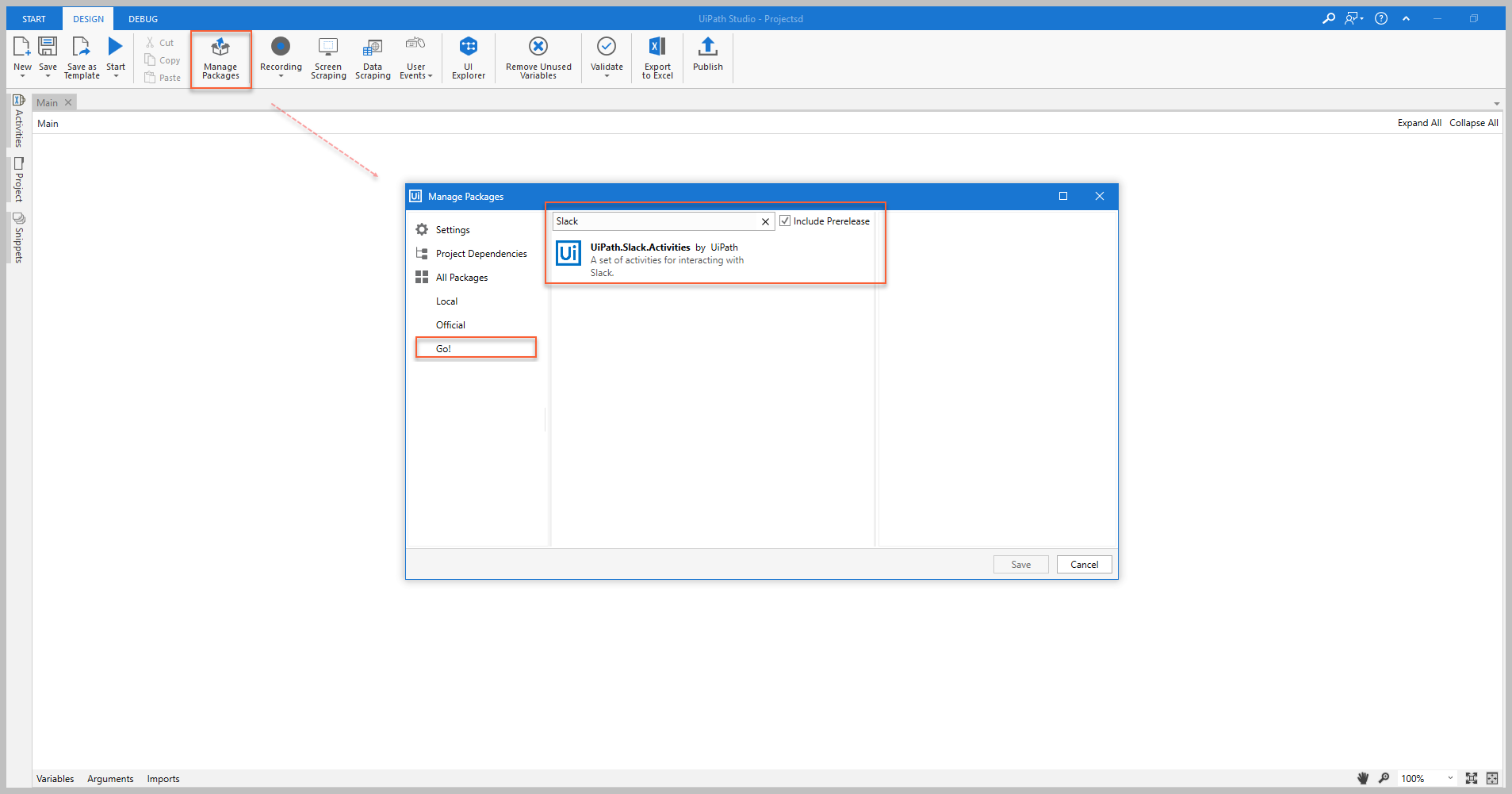Image resolution: width=1512 pixels, height=794 pixels.
Task: Open the Variables panel tab
Action: coord(55,779)
